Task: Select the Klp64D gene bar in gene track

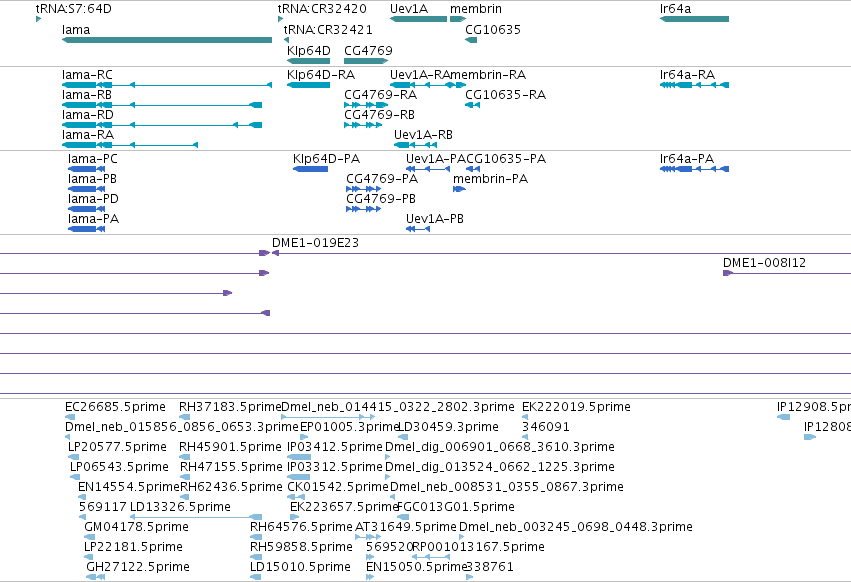Action: tap(308, 60)
